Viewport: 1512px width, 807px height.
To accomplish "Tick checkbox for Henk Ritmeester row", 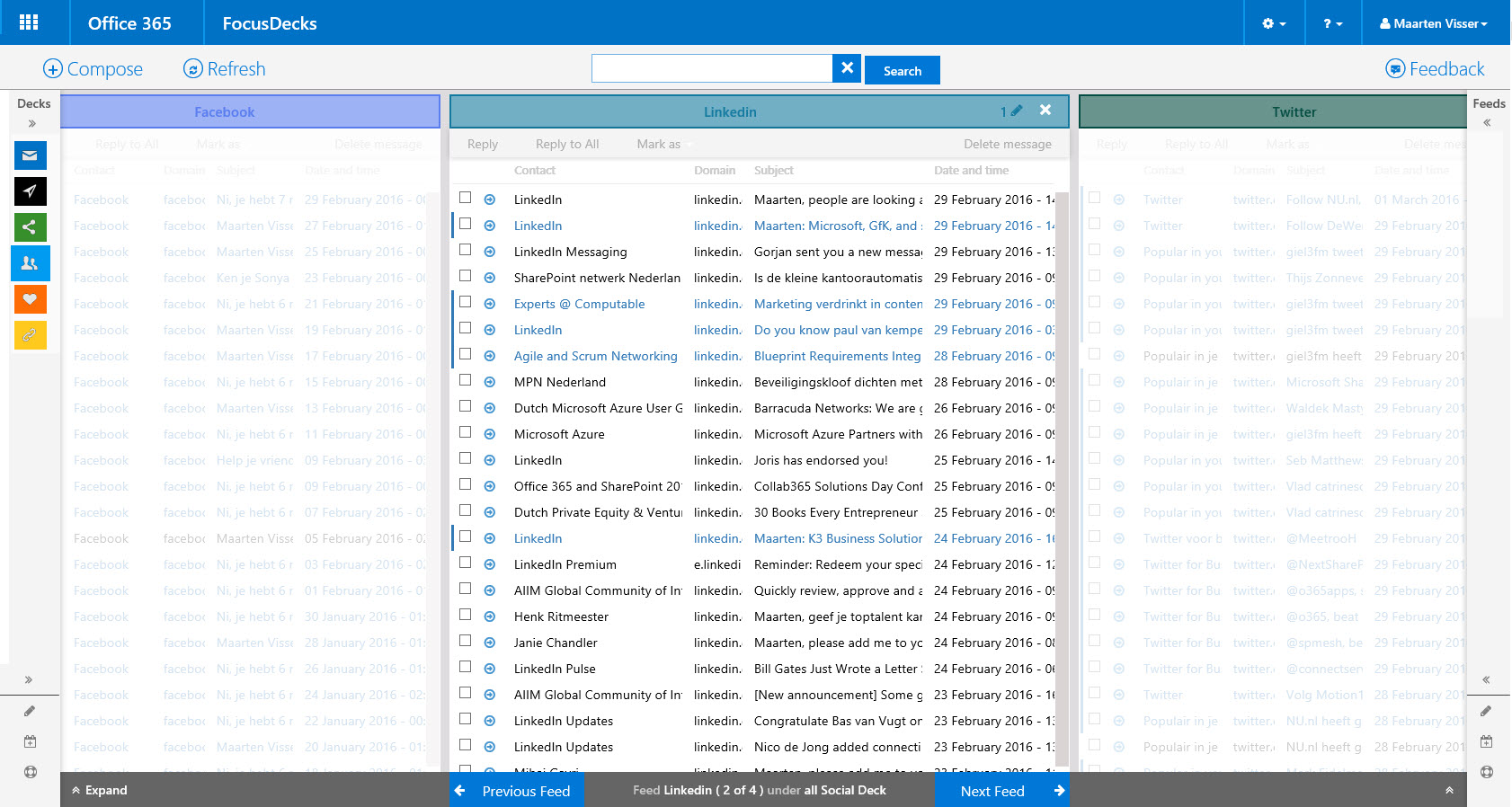I will click(x=465, y=615).
